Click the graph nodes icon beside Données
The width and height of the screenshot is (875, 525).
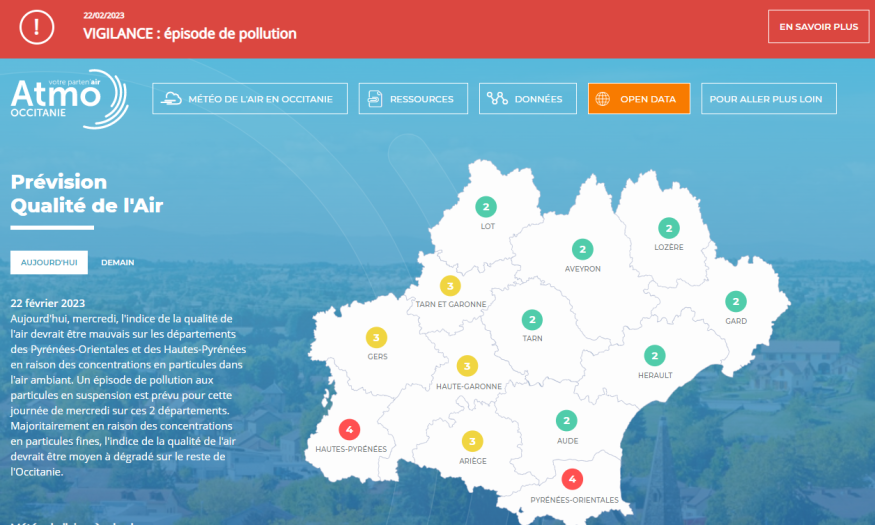(x=497, y=99)
